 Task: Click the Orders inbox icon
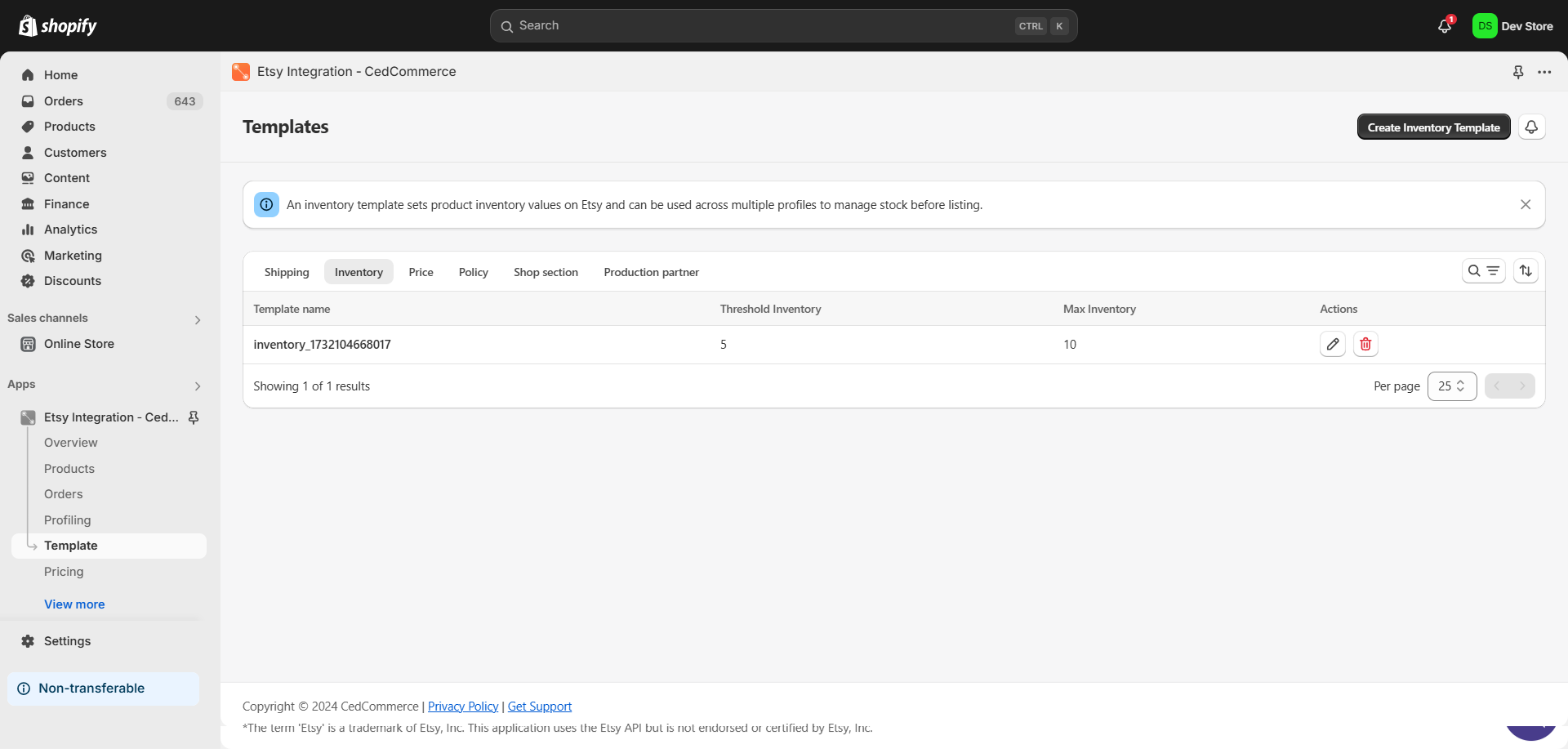28,101
